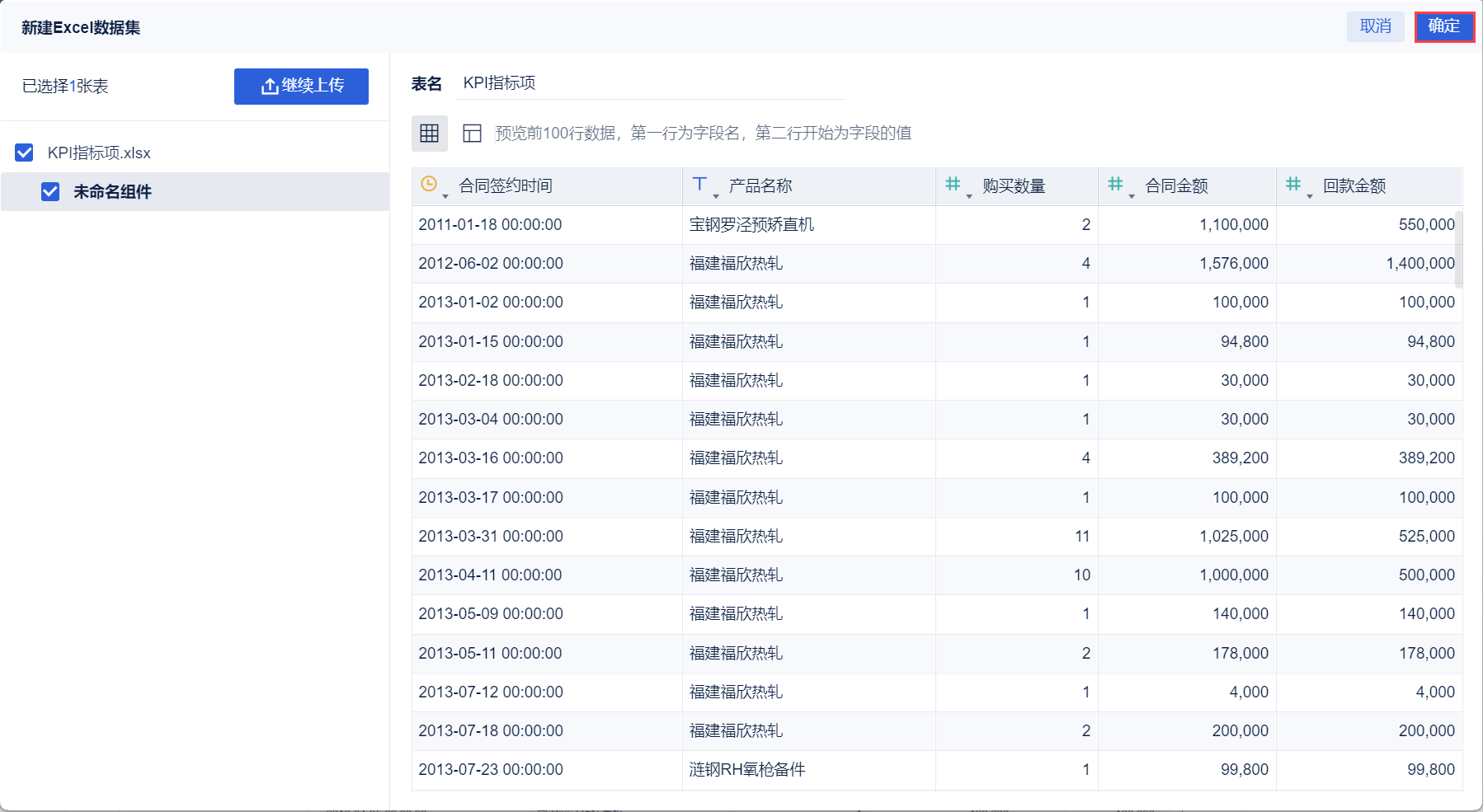The height and width of the screenshot is (812, 1483).
Task: Switch to the field layout view icon
Action: 472,134
